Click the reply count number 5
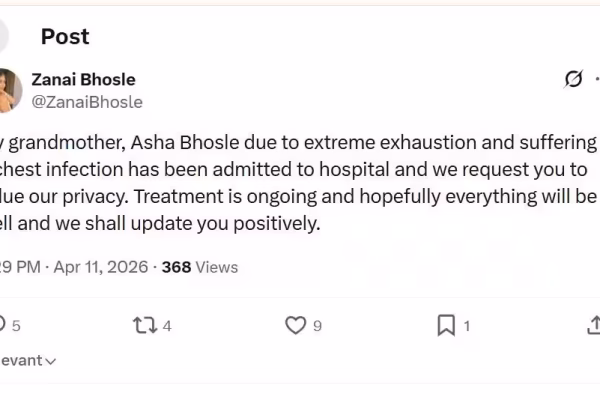Viewport: 600px width, 400px height. coord(16,325)
